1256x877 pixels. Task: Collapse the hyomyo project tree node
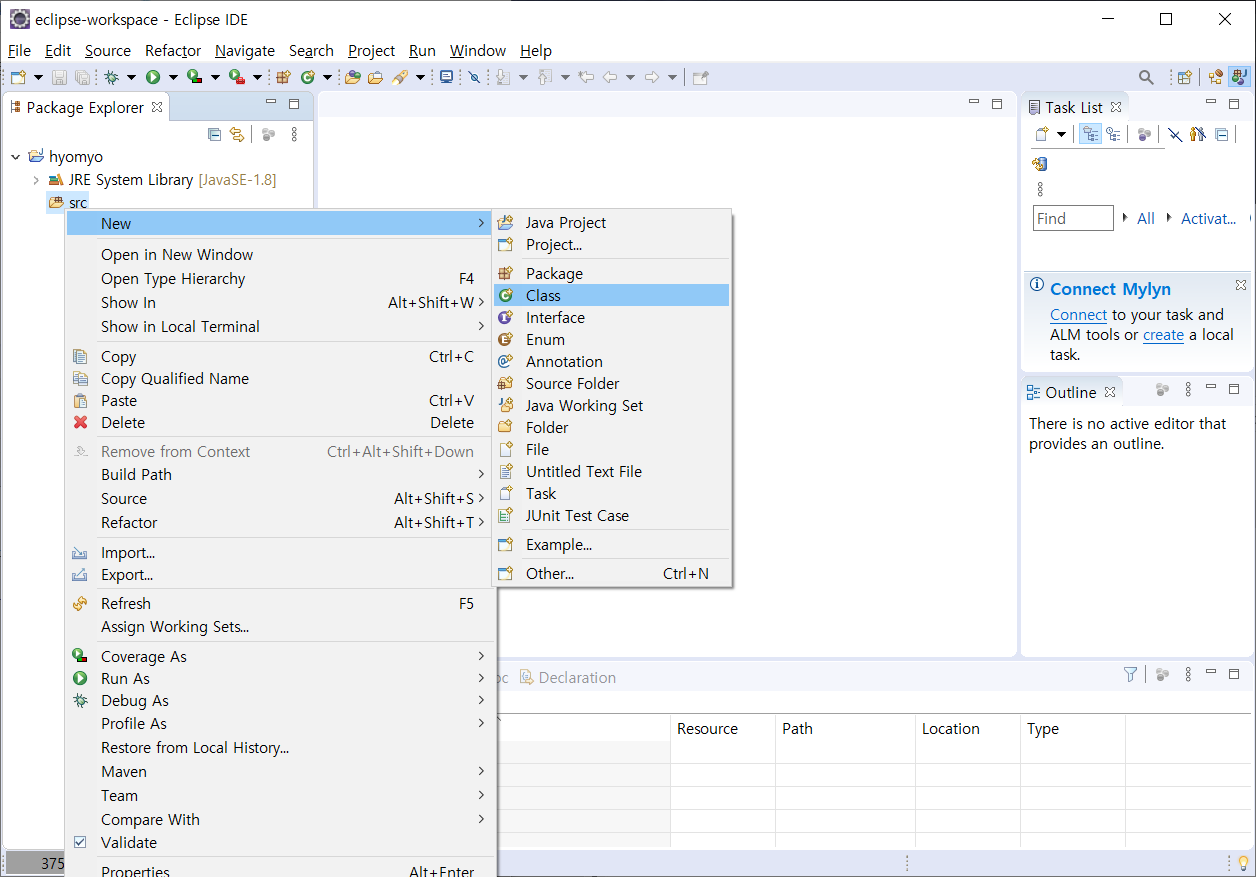pyautogui.click(x=15, y=157)
